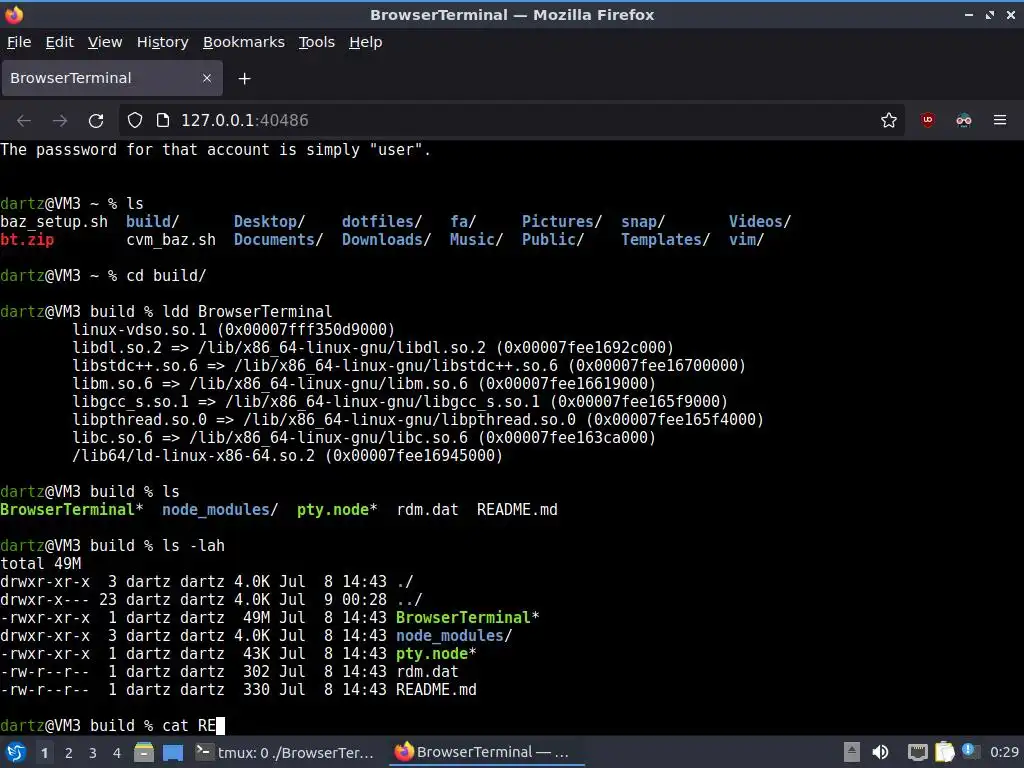Open a new tab with plus button

[x=244, y=79]
